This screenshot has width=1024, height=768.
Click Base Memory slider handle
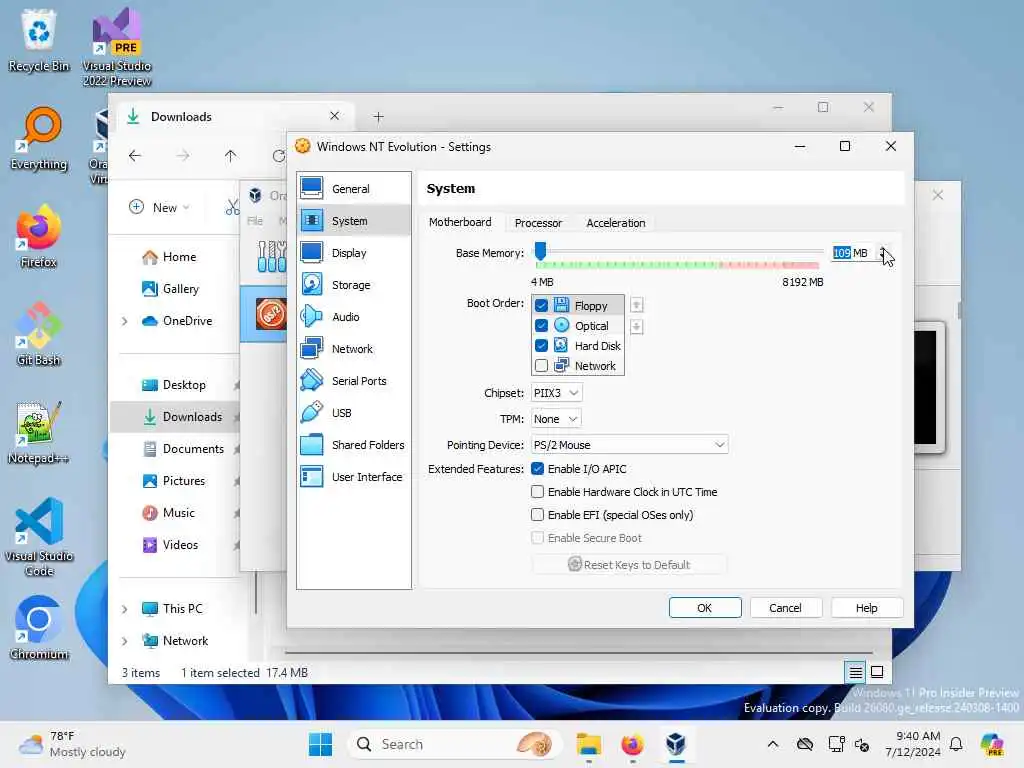coord(540,251)
